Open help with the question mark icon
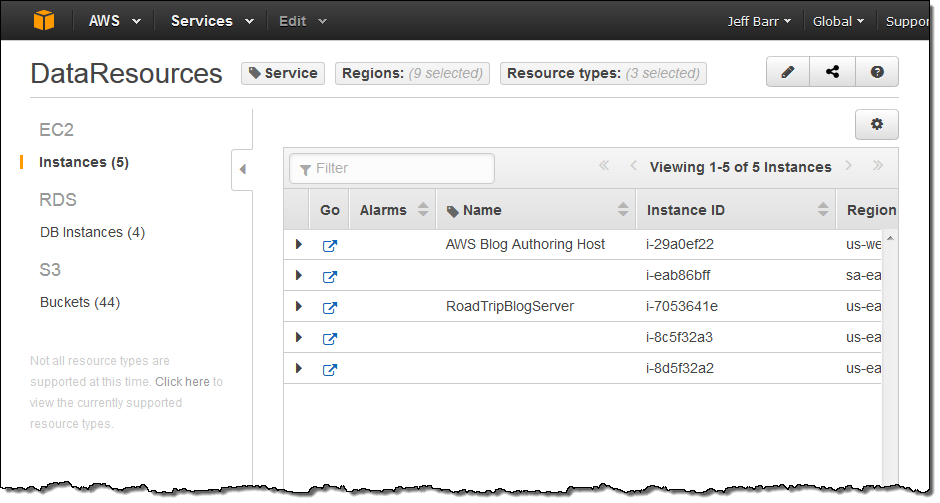 877,72
